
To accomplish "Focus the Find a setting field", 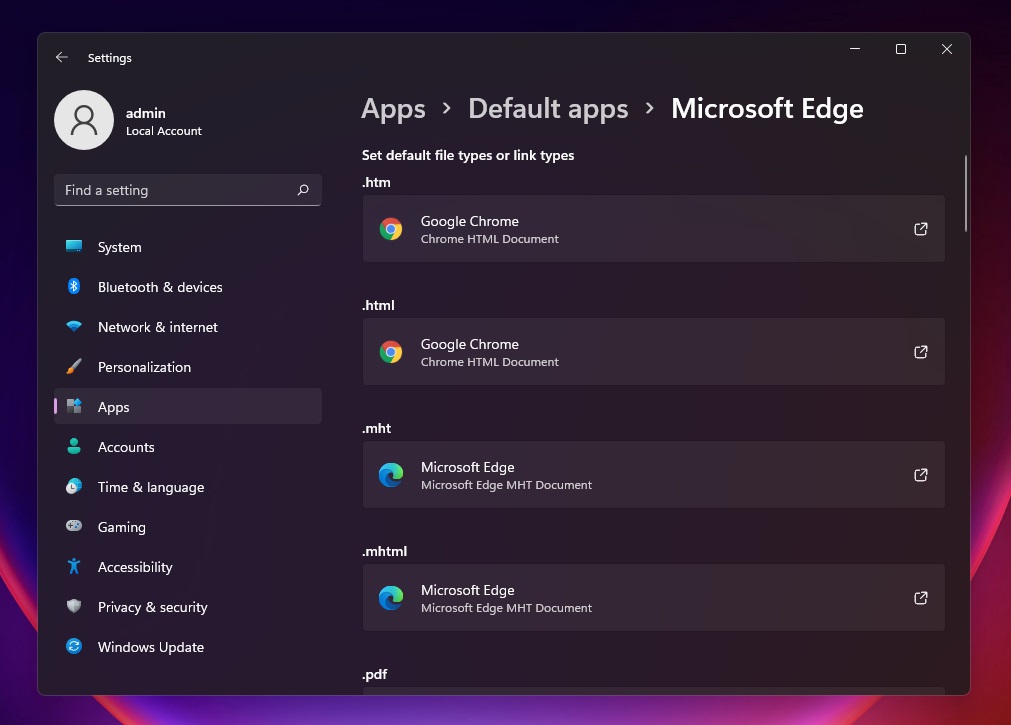I will tap(188, 190).
